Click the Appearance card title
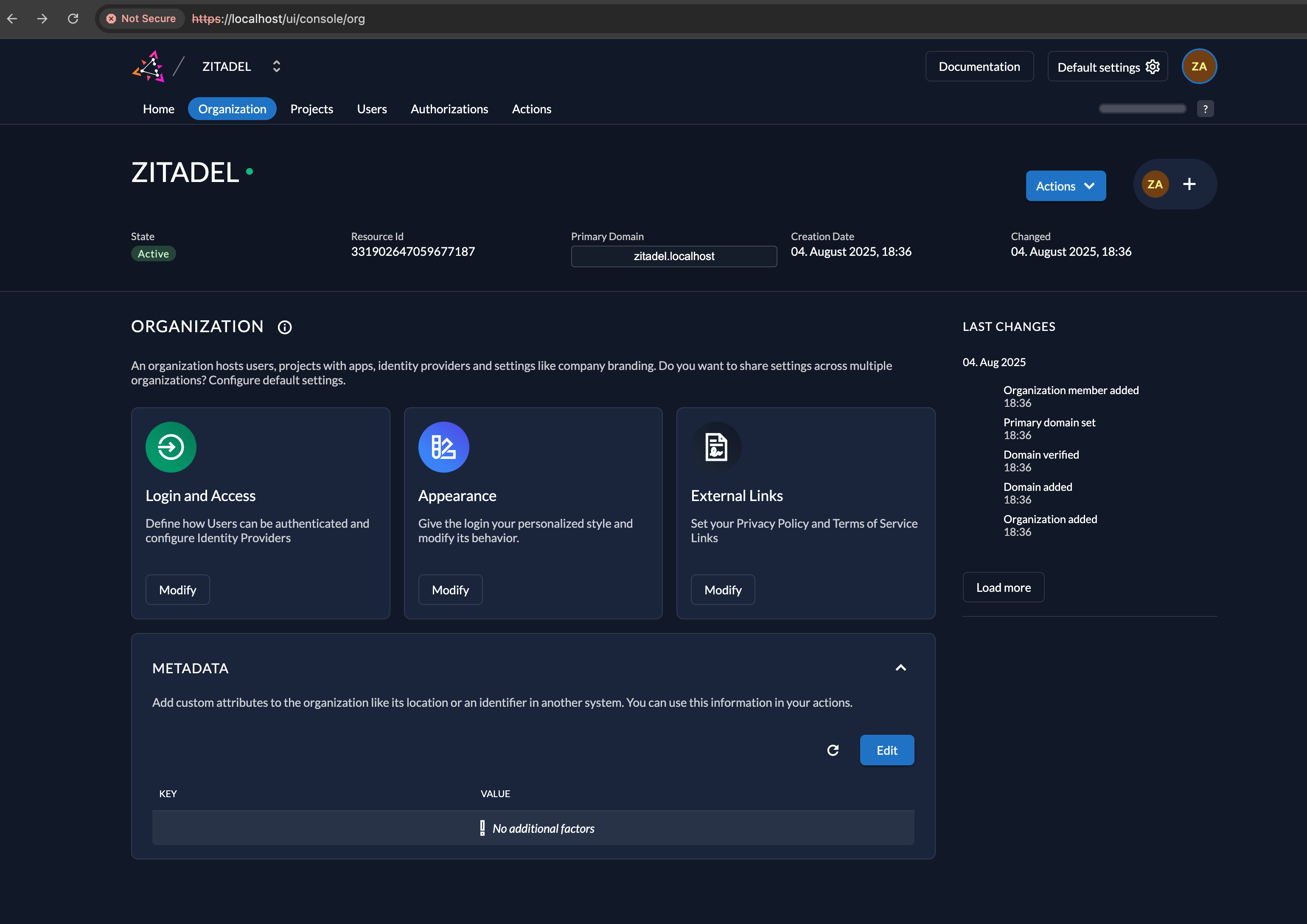Screen dimensions: 1307x924 coord(457,496)
